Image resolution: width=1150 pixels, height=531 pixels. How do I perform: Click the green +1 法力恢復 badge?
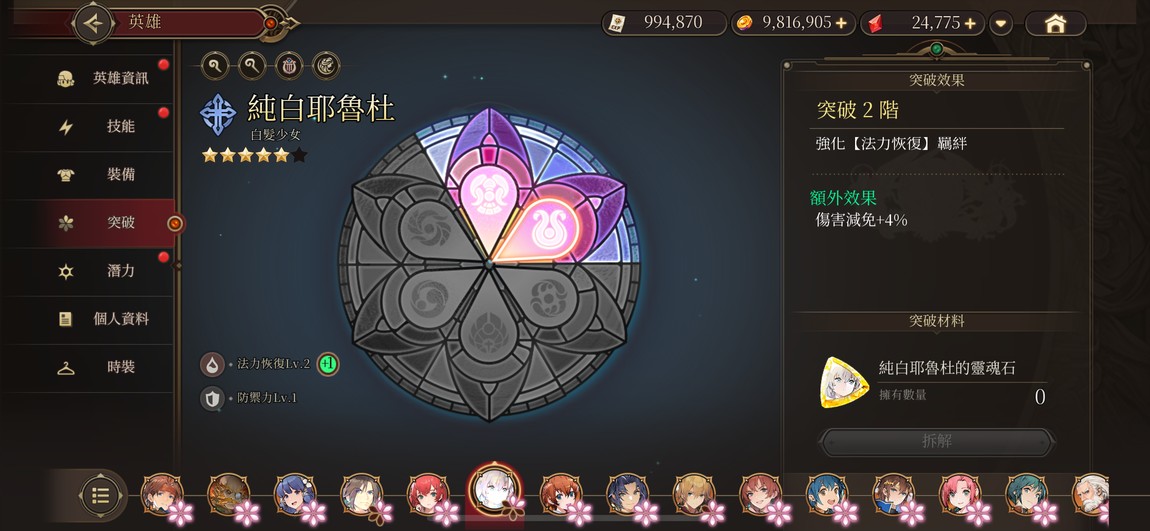[328, 364]
